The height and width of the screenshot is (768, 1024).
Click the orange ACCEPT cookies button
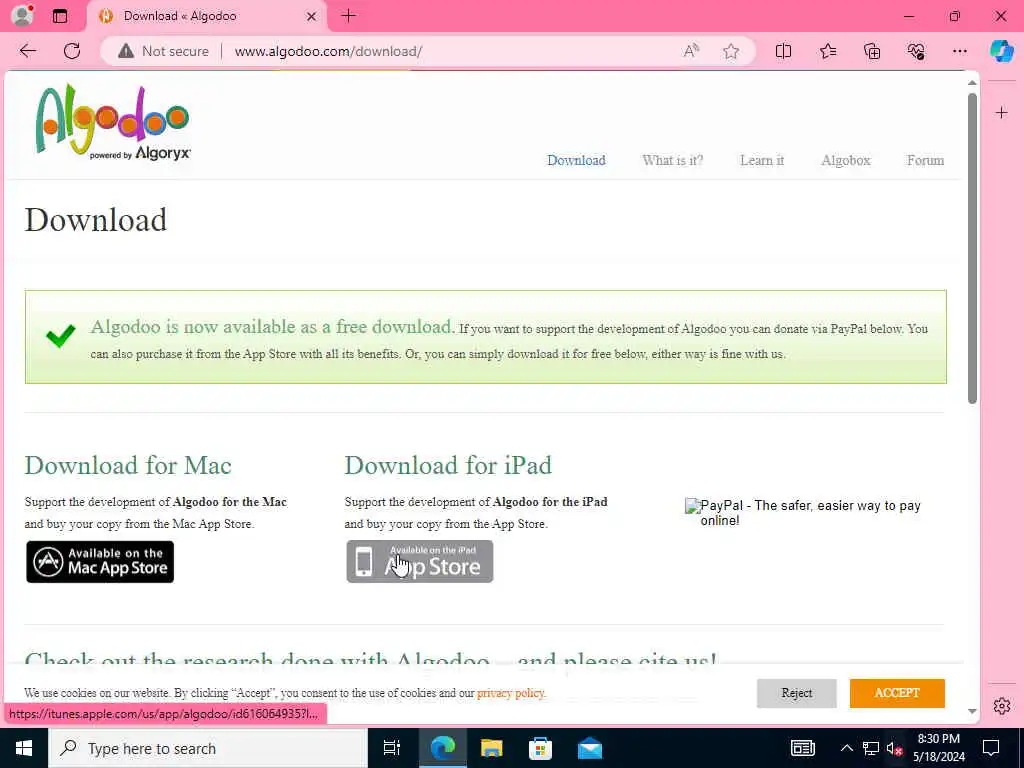[x=897, y=693]
